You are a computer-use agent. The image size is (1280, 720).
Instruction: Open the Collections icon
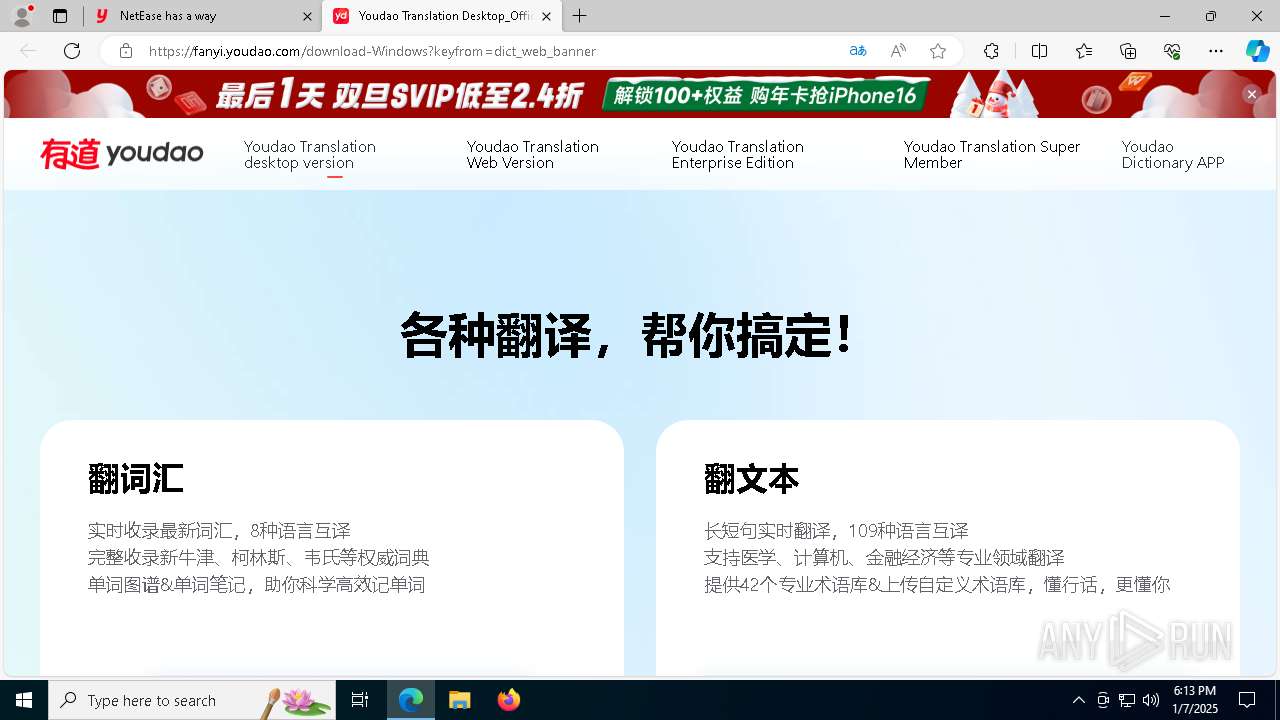(x=1128, y=51)
